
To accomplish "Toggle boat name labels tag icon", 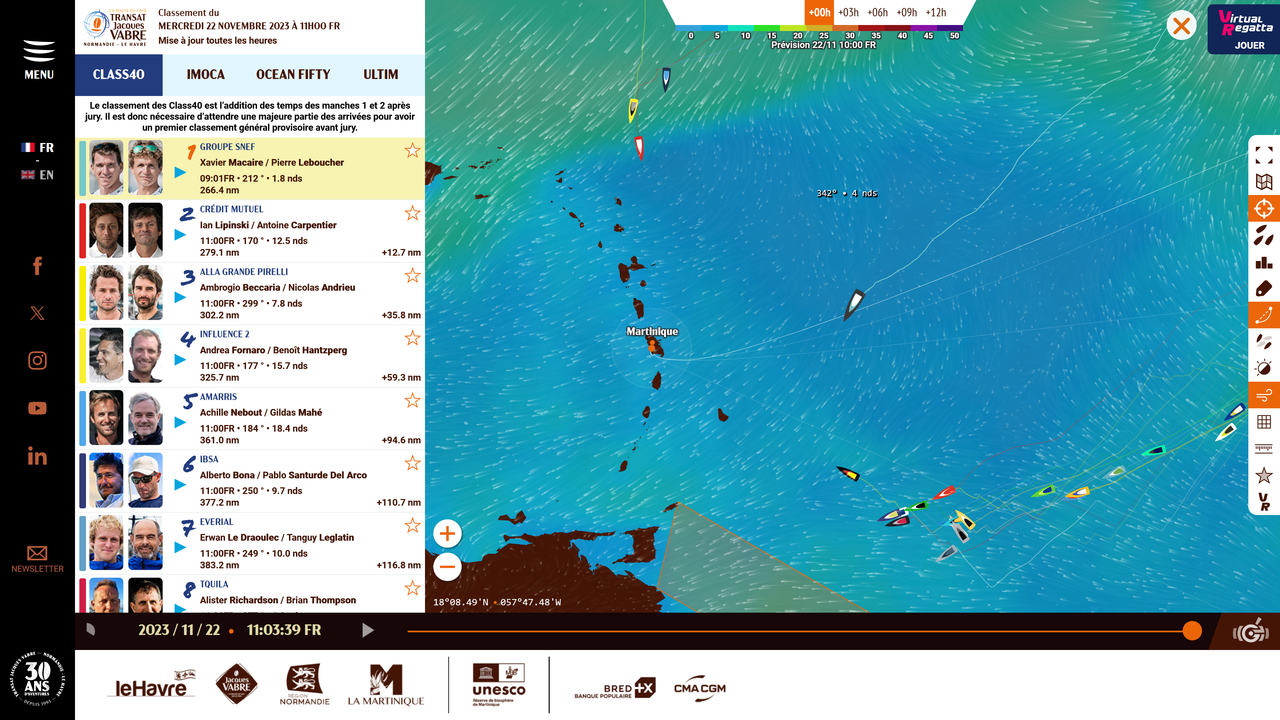I will click(1264, 289).
